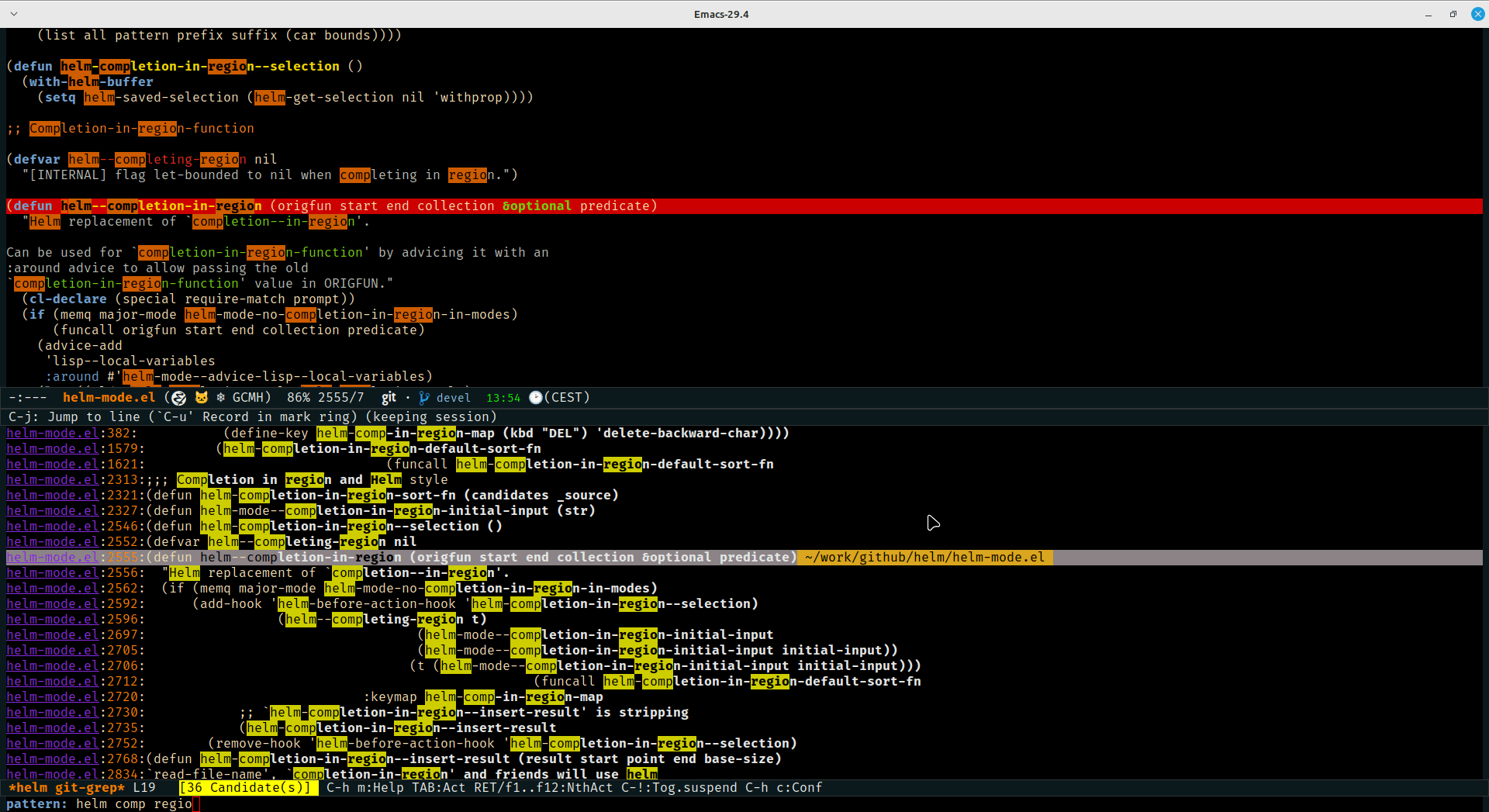Click the Emacs Lisp logo in the mode line
1489x812 pixels.
pyautogui.click(x=178, y=397)
